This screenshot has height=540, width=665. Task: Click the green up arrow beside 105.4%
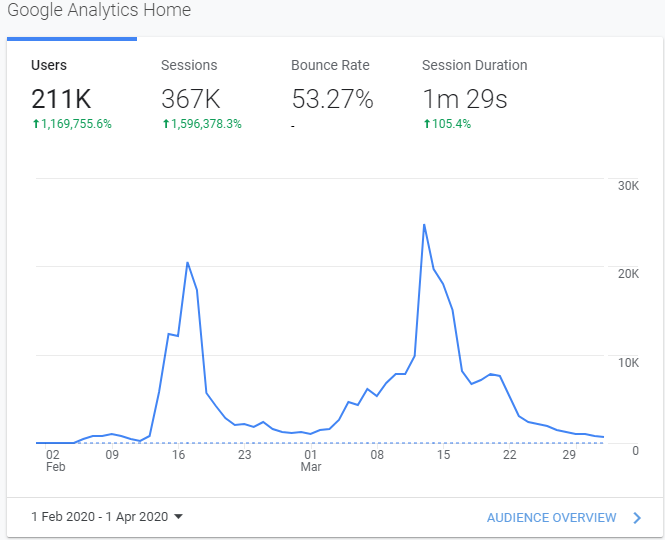click(x=427, y=124)
